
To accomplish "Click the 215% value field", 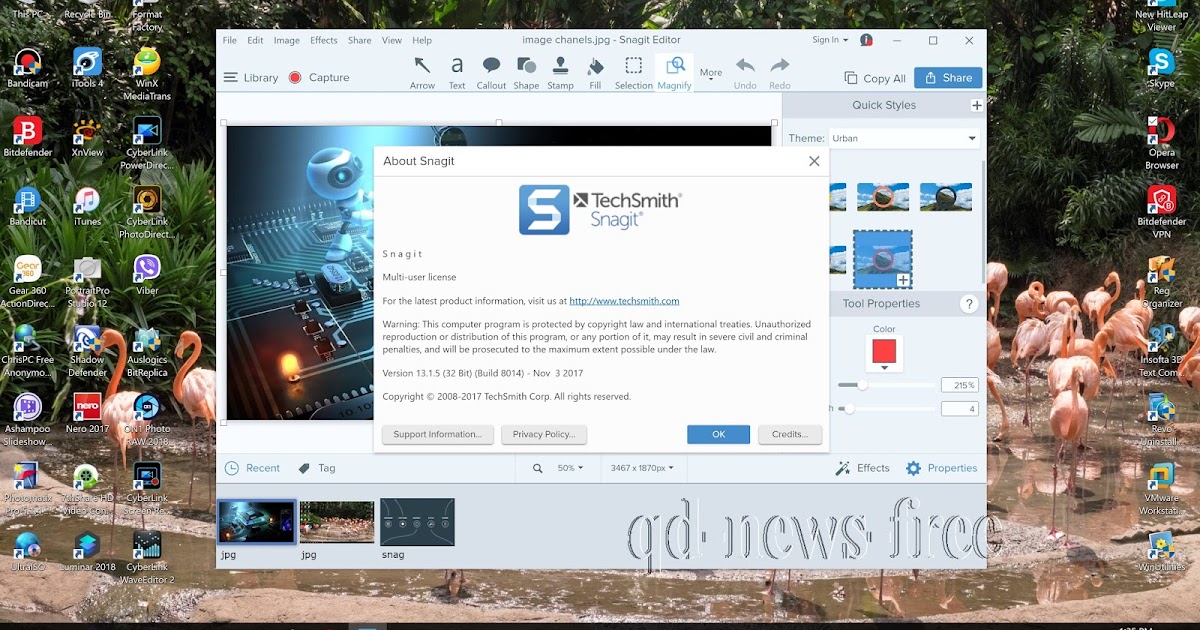I will (x=959, y=385).
